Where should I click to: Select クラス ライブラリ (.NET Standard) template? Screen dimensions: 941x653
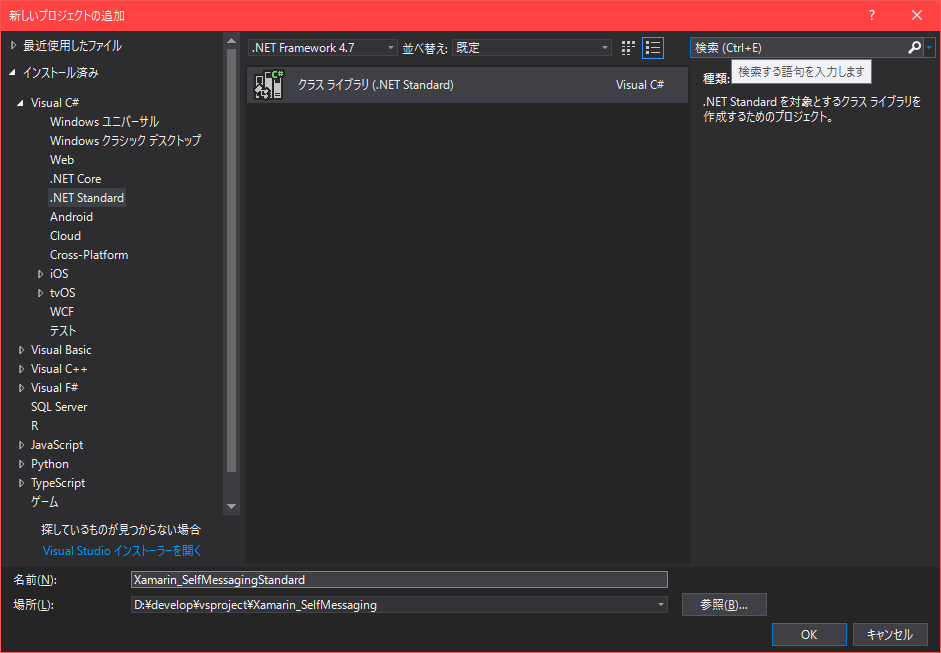point(467,85)
